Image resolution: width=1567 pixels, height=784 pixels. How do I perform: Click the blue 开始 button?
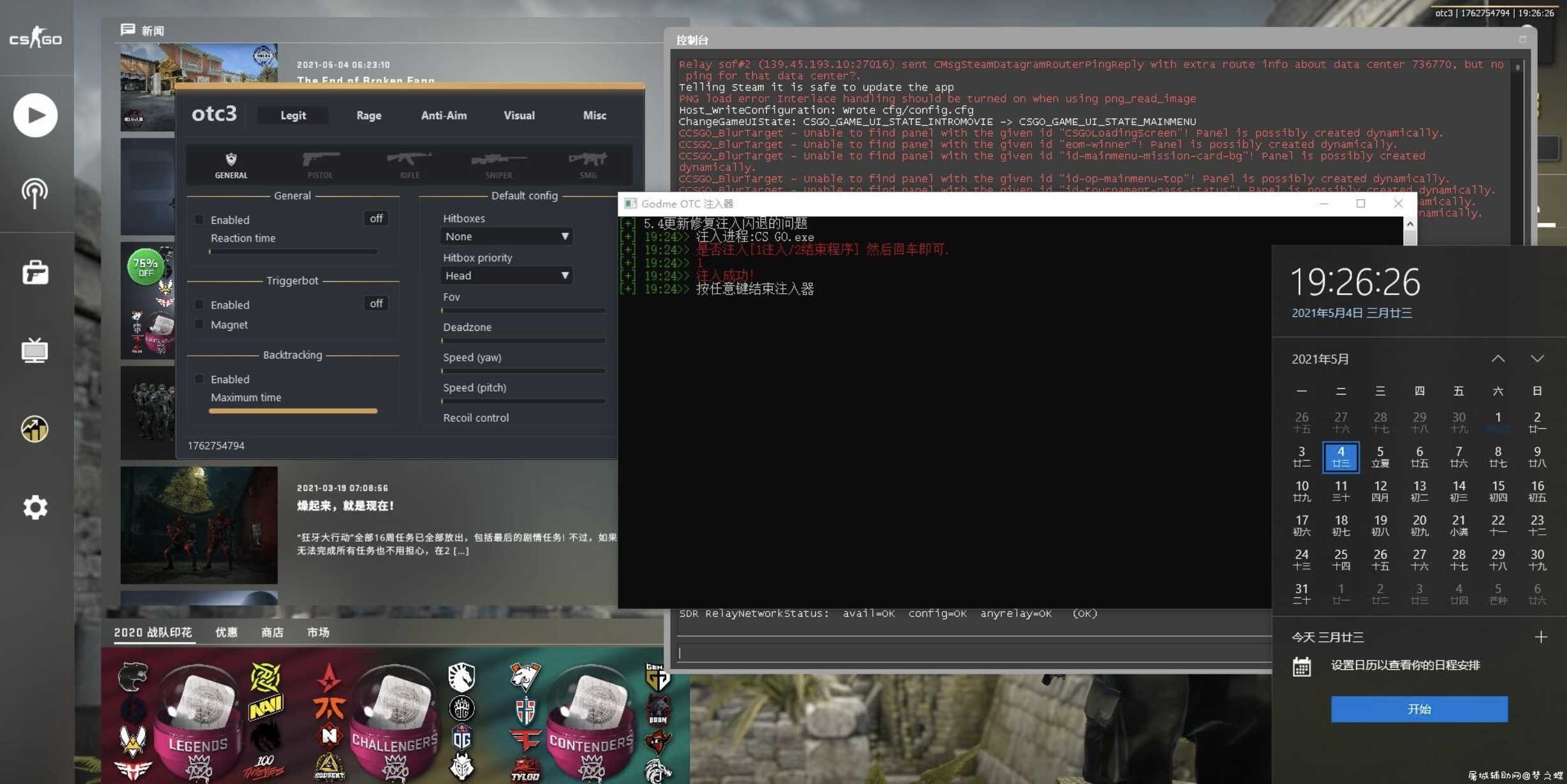click(1419, 709)
